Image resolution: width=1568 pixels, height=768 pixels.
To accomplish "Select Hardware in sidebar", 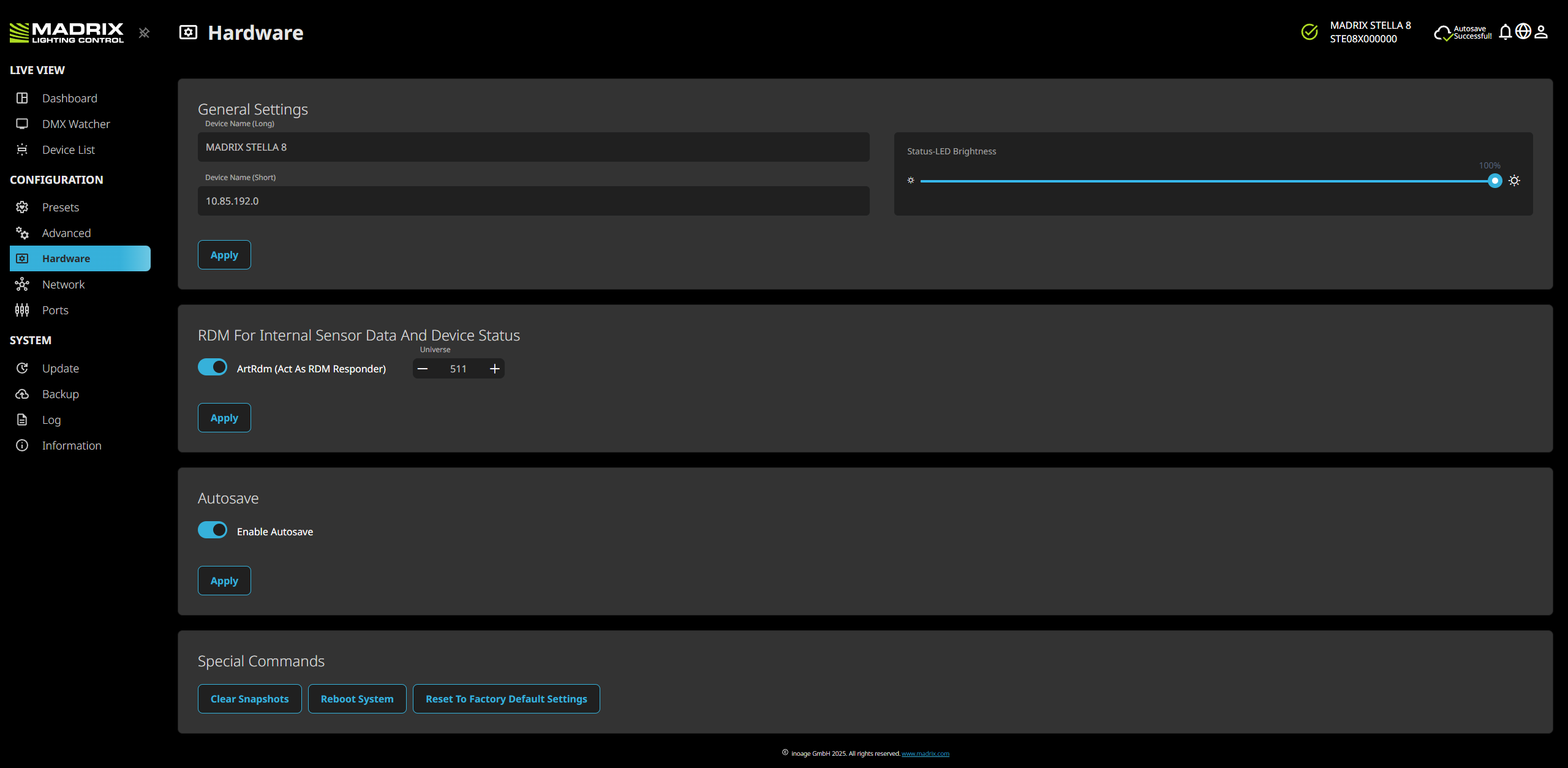I will point(80,258).
